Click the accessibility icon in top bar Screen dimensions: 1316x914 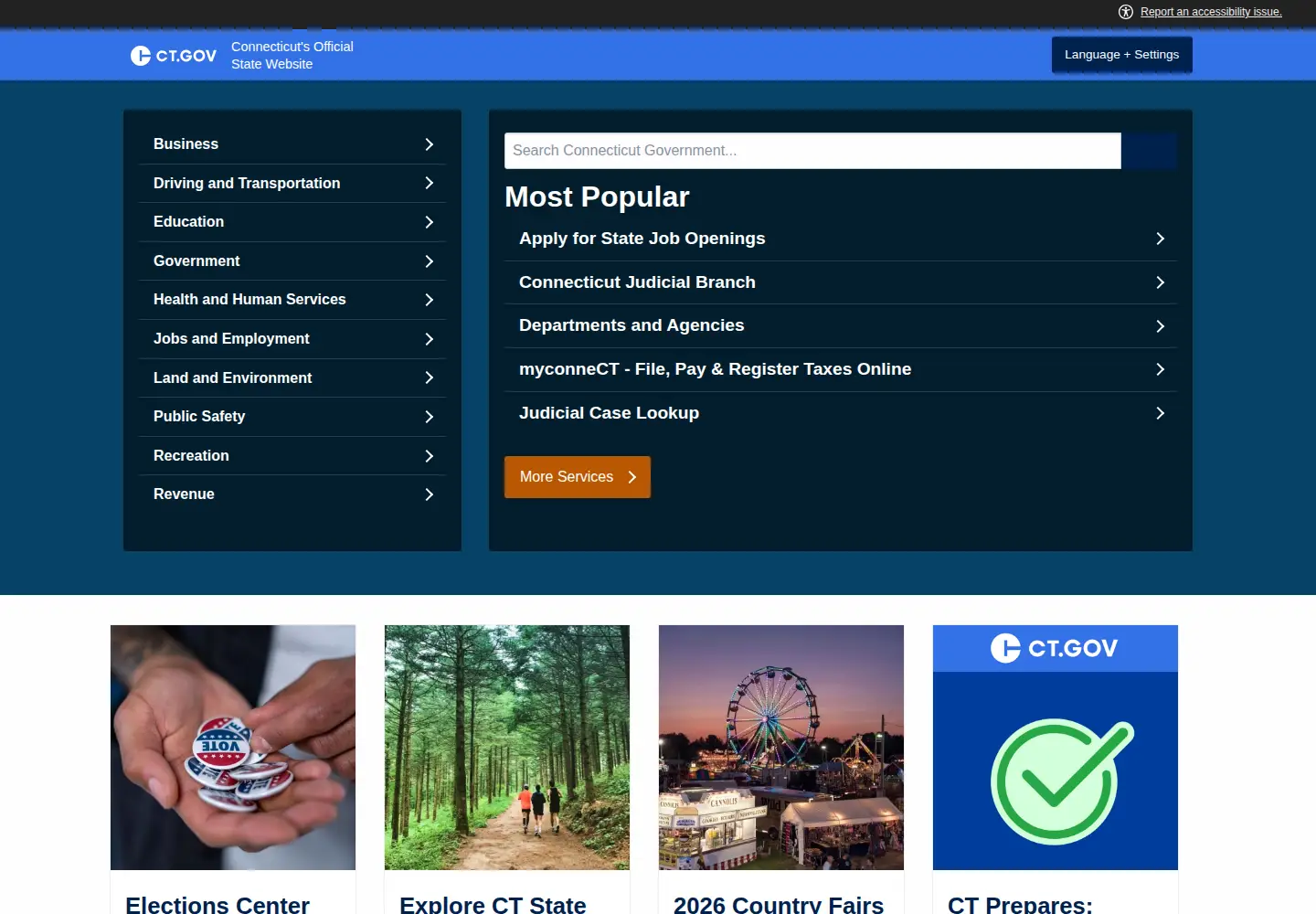coord(1126,12)
